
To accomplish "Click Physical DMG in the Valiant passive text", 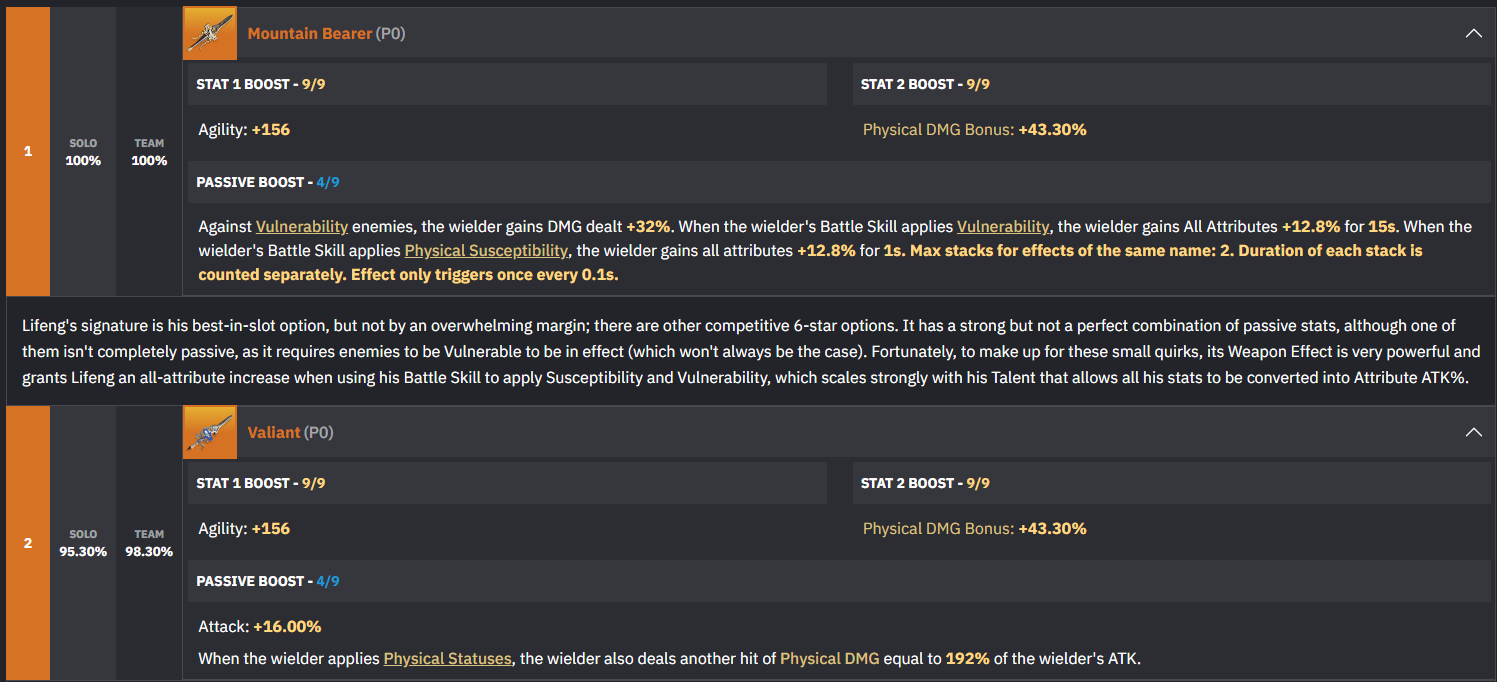I will (x=829, y=659).
